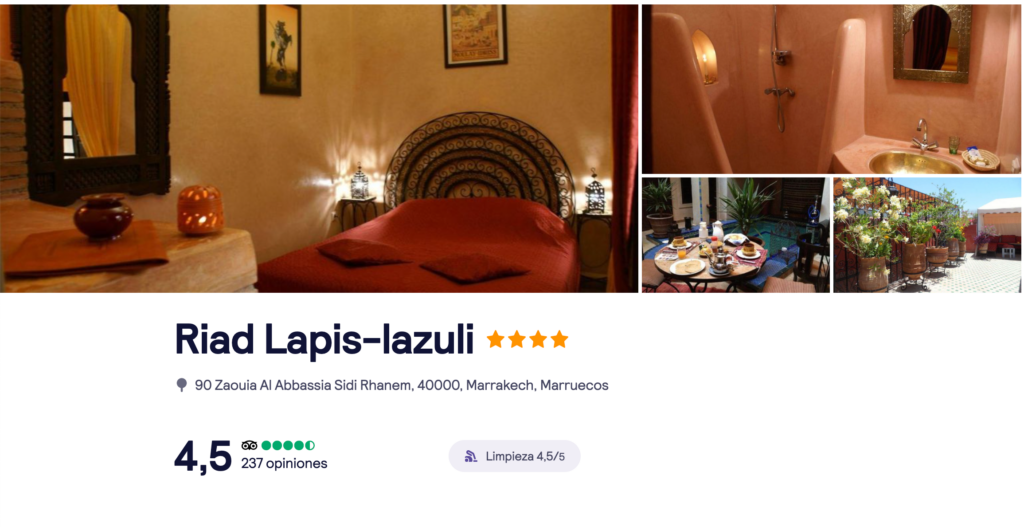The width and height of the screenshot is (1024, 527).
Task: Click the second orange hotel star
Action: [x=517, y=339]
